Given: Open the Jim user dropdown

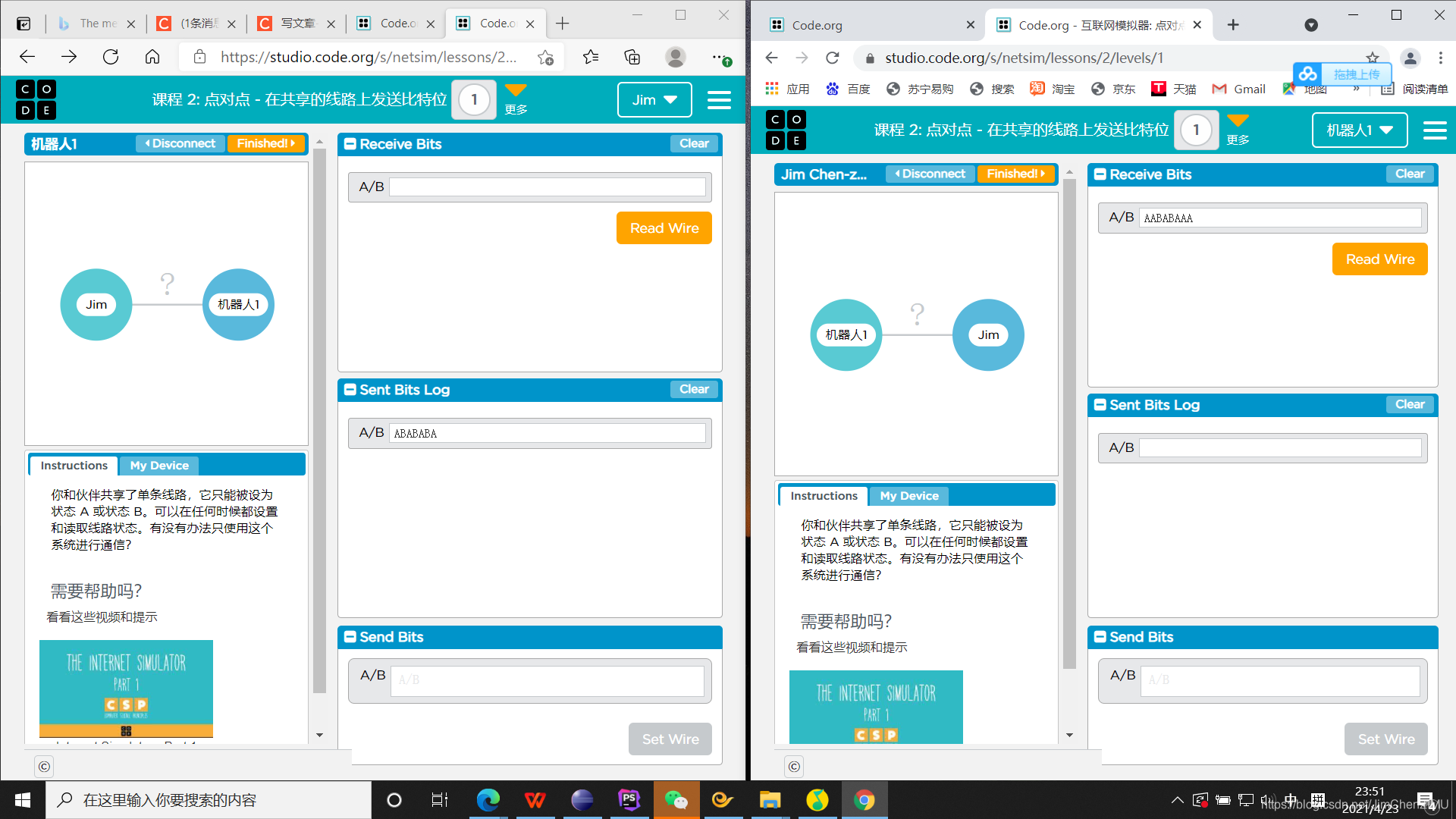Looking at the screenshot, I should [654, 99].
